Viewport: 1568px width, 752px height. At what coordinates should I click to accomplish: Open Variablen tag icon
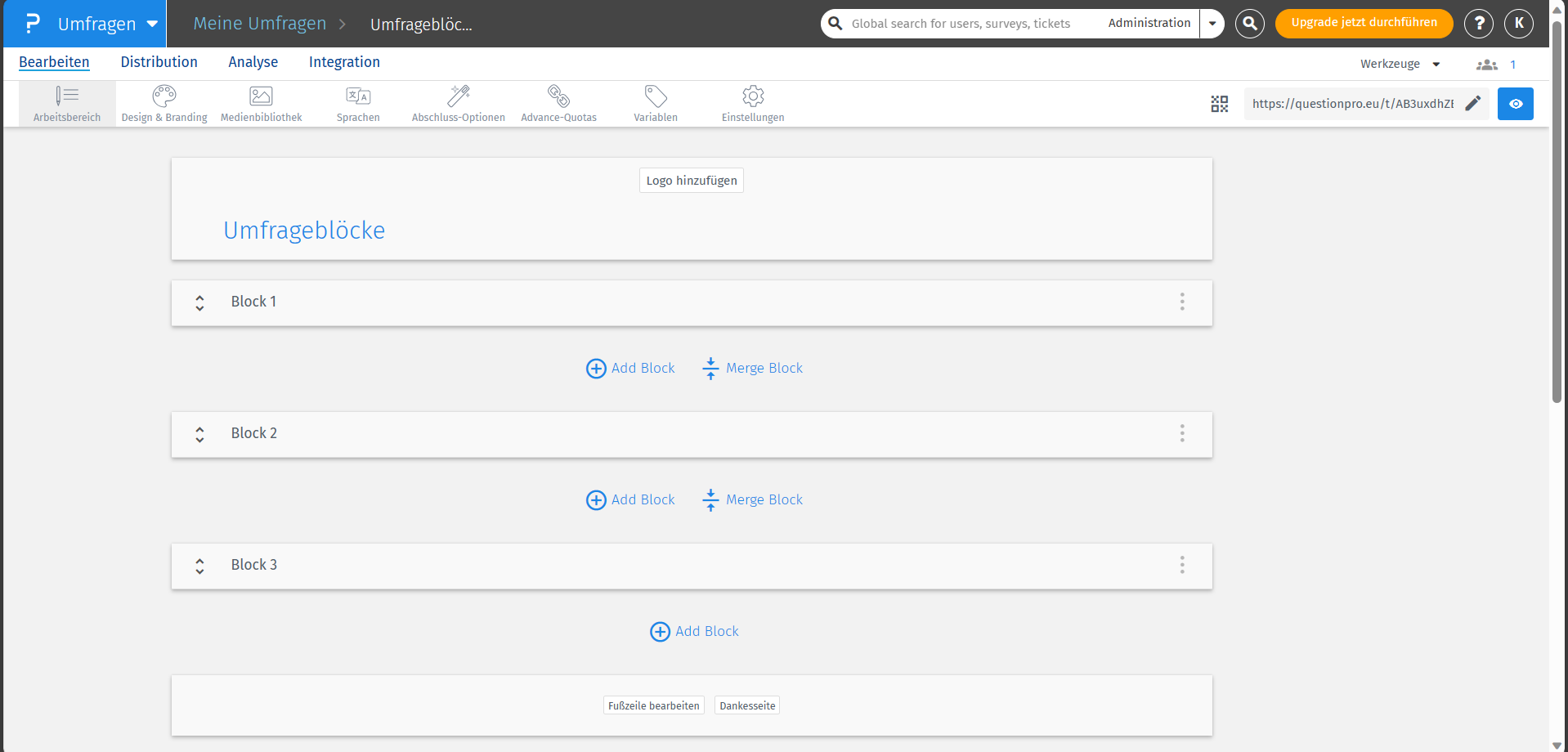coord(656,104)
